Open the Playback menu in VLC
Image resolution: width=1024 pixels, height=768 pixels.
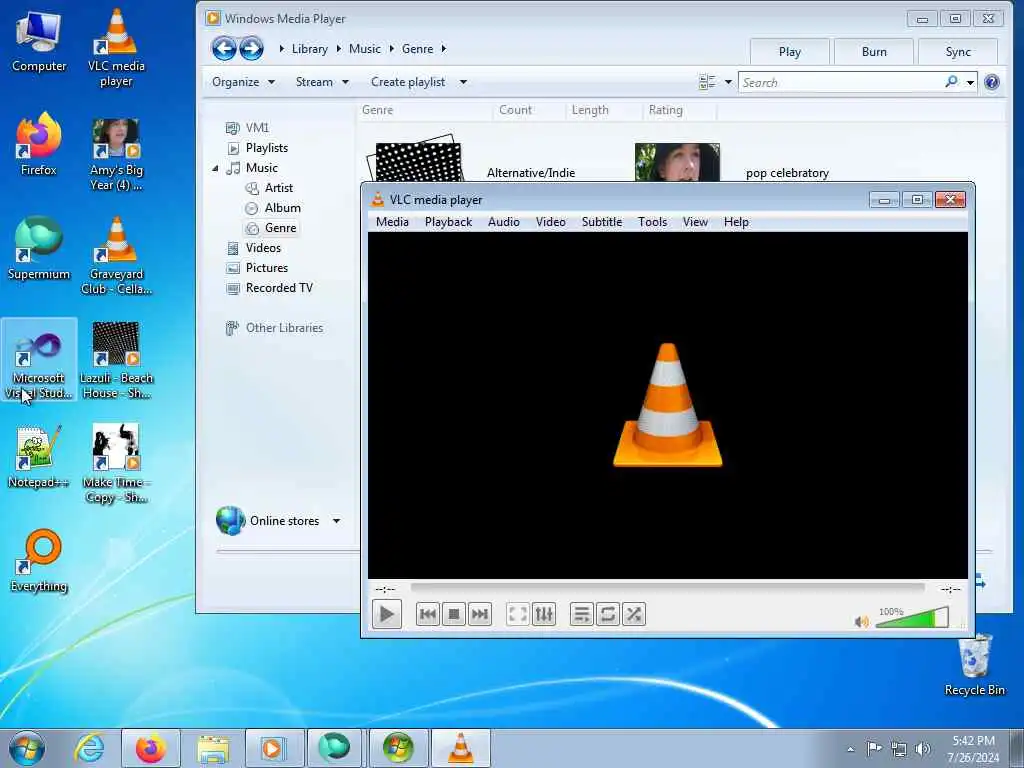pyautogui.click(x=449, y=222)
